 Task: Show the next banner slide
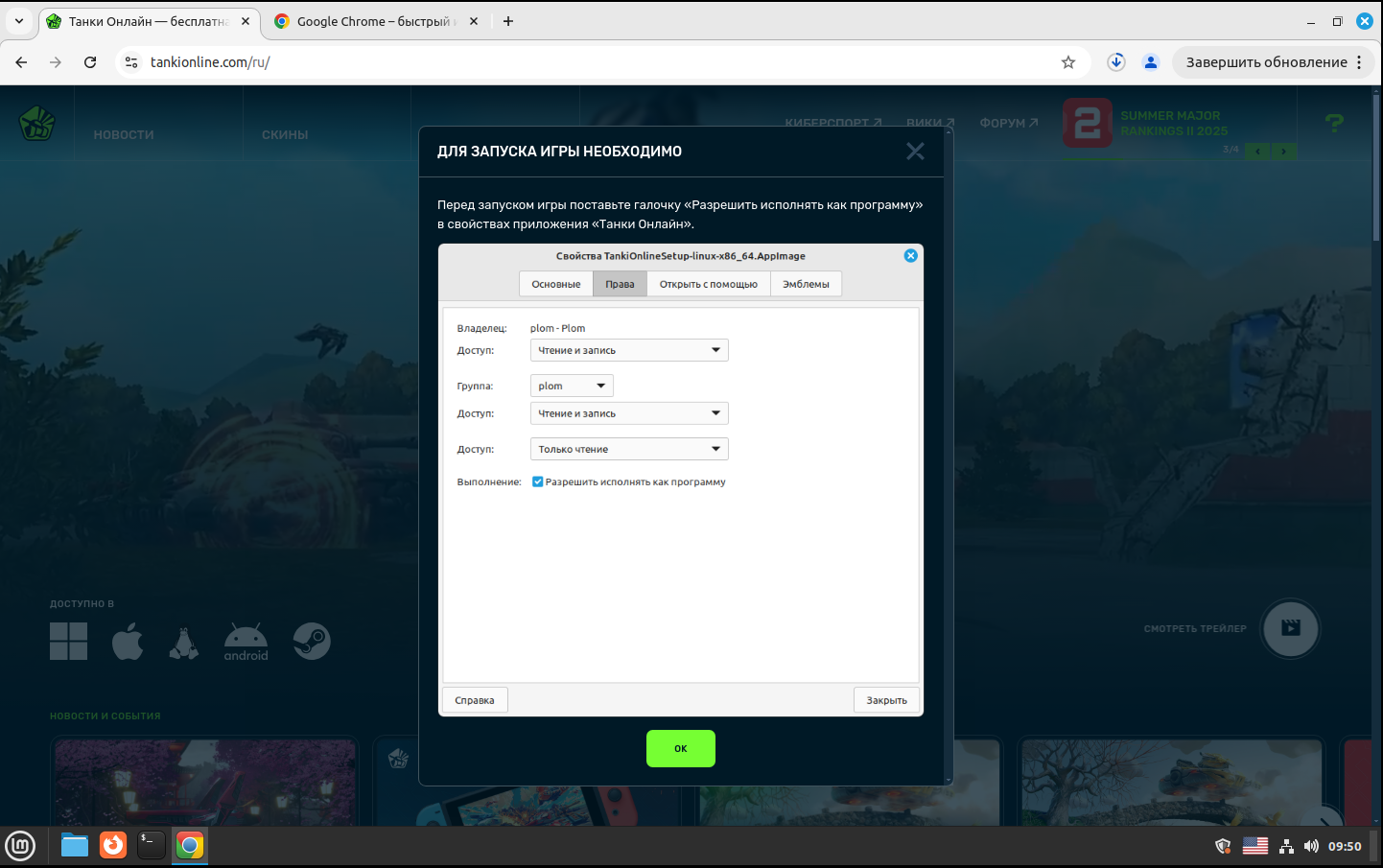1284,151
